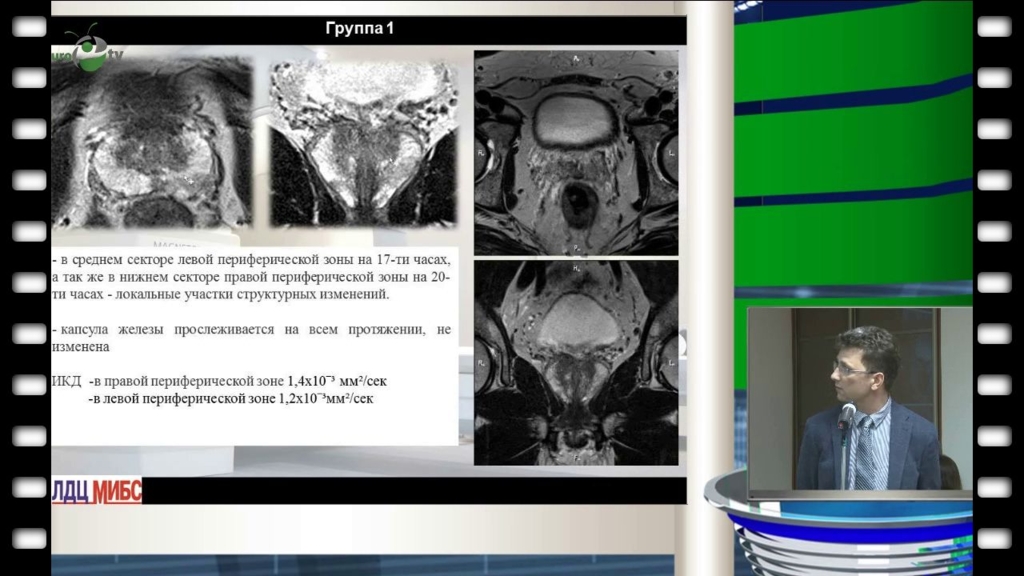Click the right film strip border
The width and height of the screenshot is (1024, 576).
995,288
